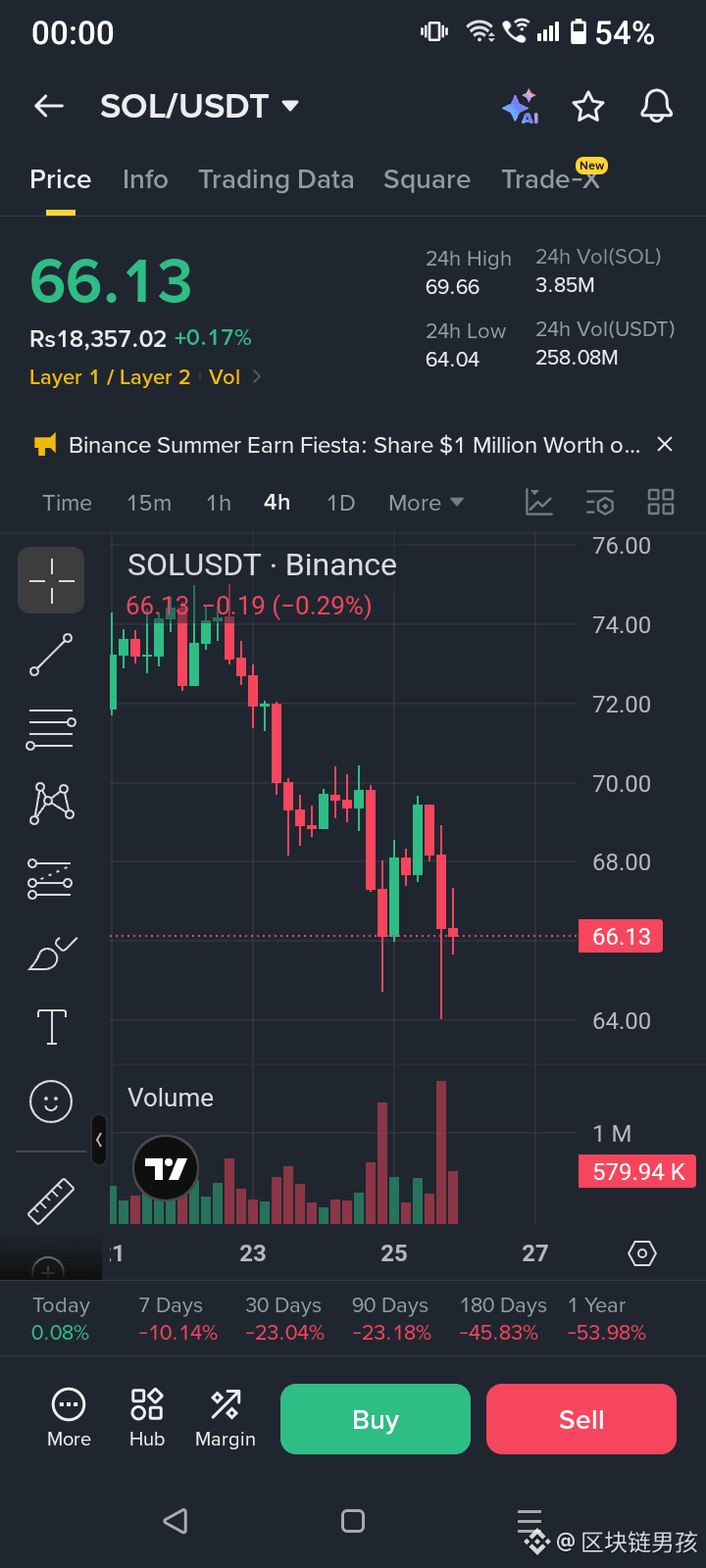The image size is (706, 1568).
Task: Add SOL/USDT to favorites star
Action: pos(588,106)
